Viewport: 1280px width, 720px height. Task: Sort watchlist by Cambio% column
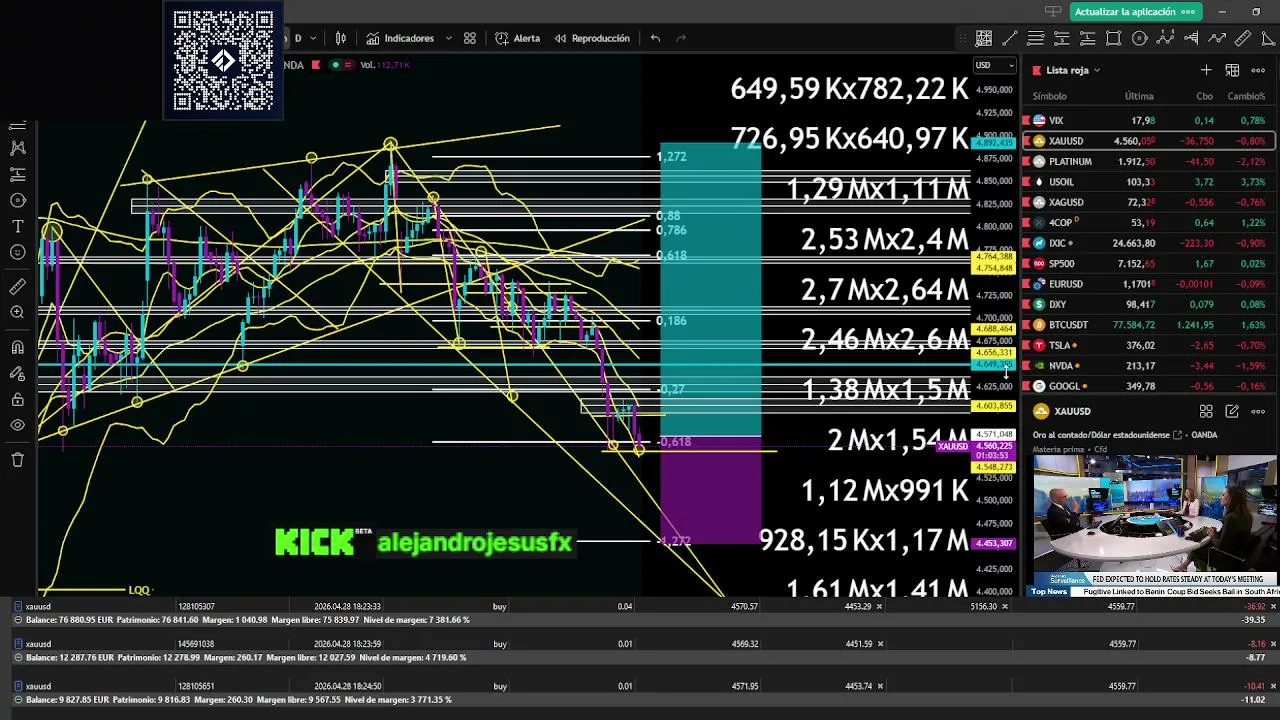(x=1246, y=96)
